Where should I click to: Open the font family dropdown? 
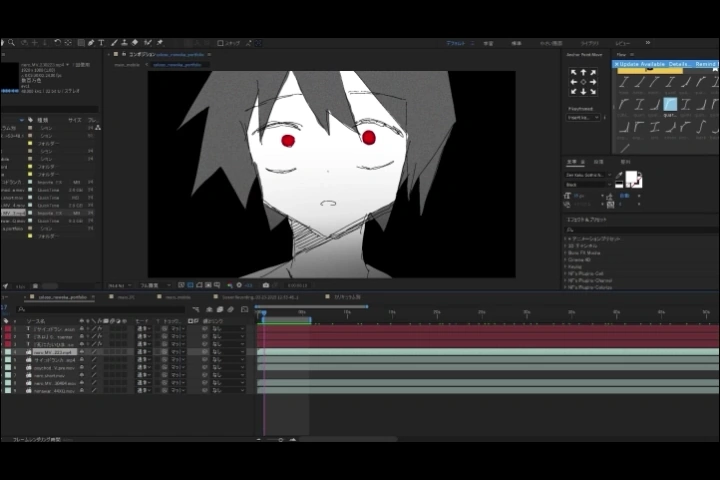pos(588,175)
